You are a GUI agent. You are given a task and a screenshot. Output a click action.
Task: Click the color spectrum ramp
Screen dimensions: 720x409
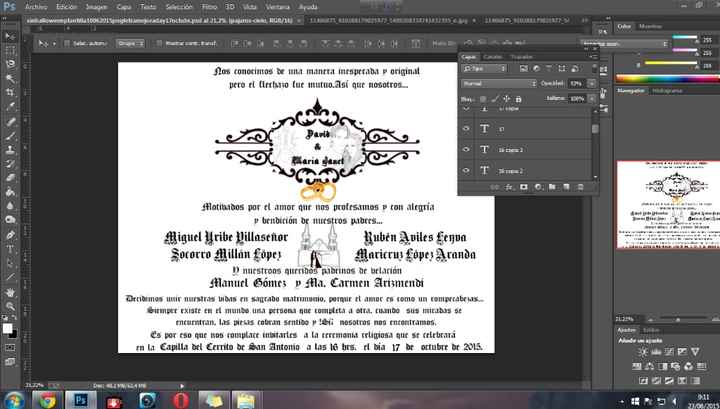[x=668, y=78]
